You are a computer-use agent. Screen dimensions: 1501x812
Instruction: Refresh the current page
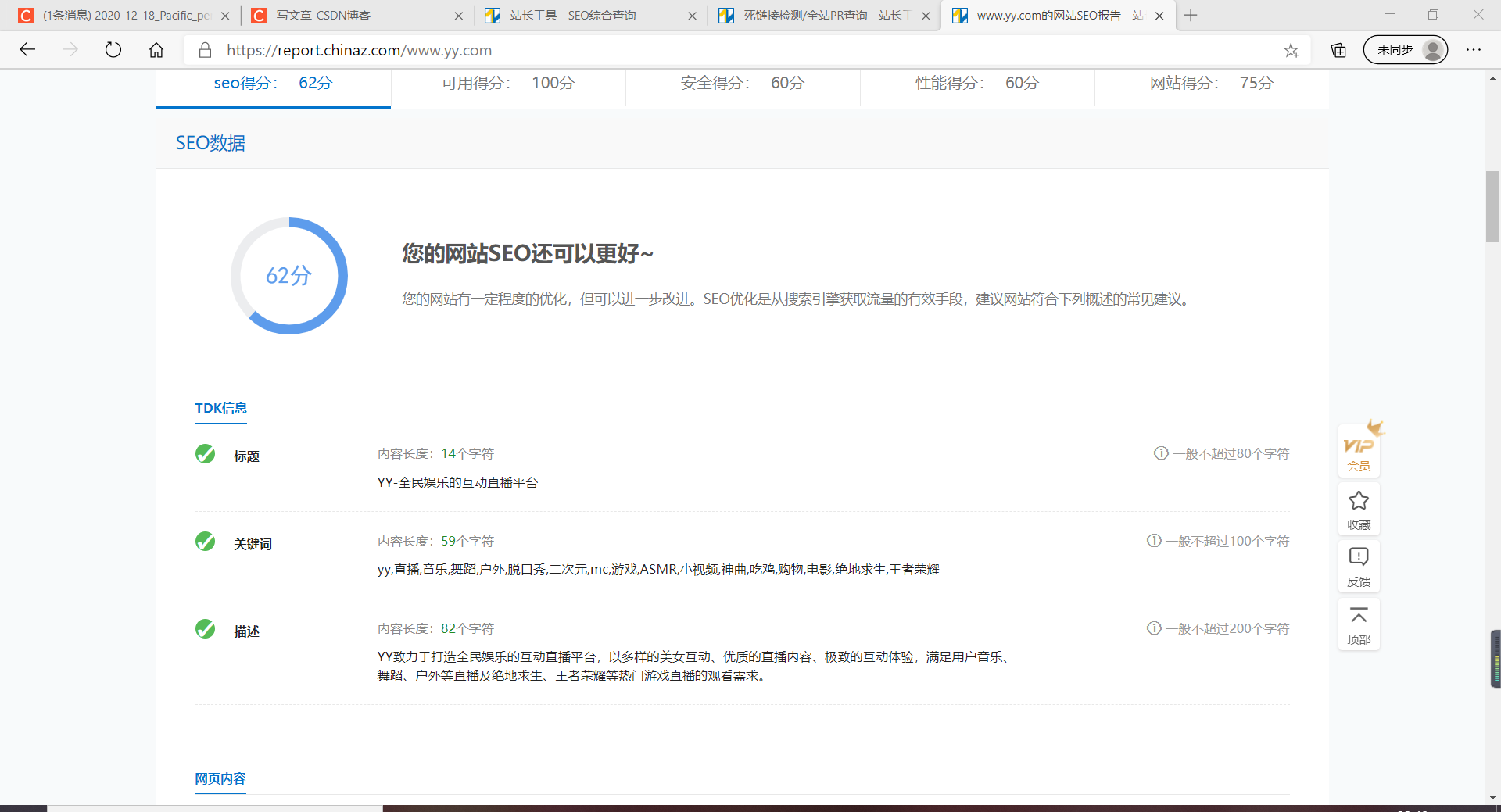[x=113, y=50]
